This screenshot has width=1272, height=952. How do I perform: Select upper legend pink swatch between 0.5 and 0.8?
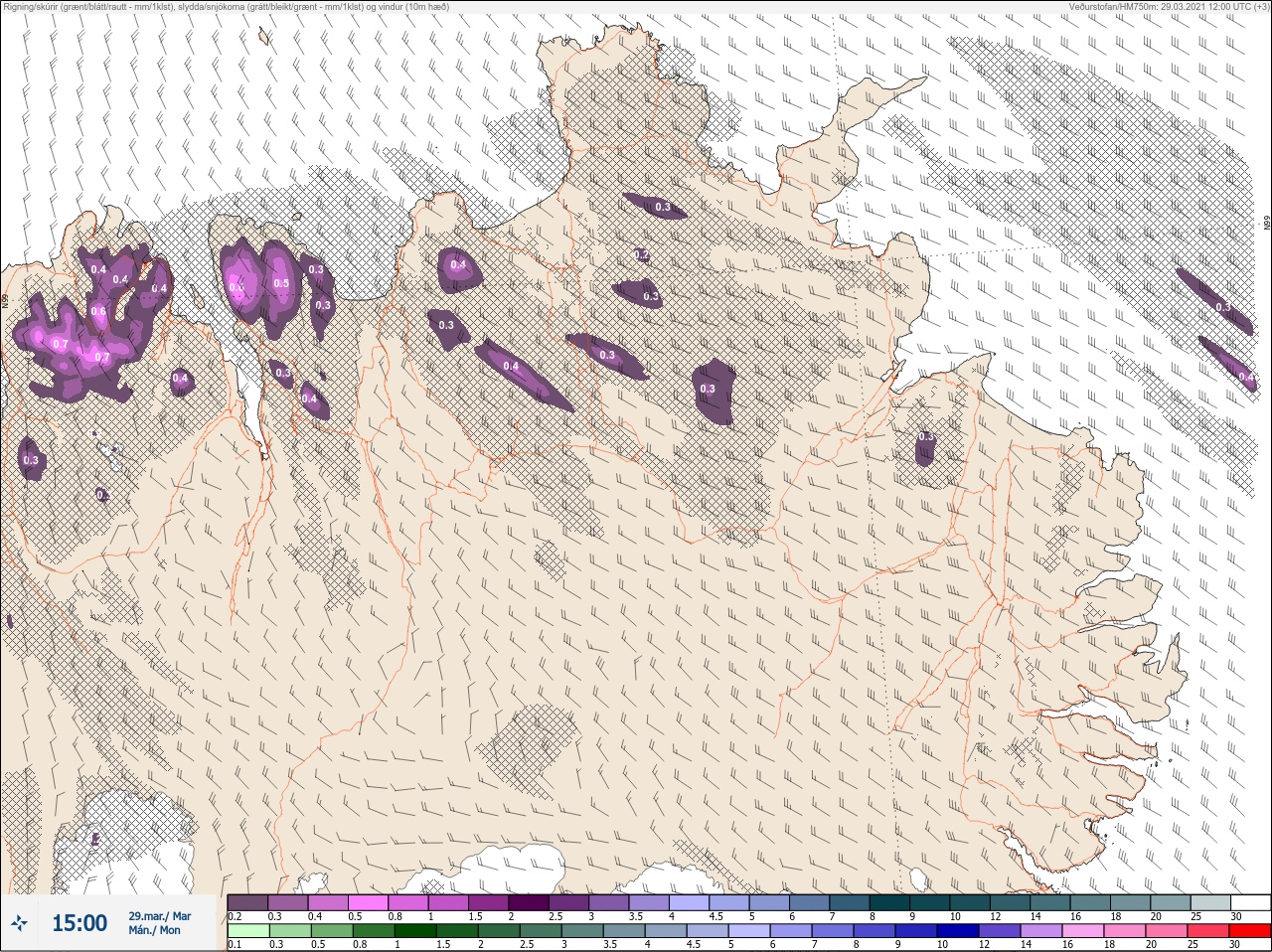tap(368, 902)
